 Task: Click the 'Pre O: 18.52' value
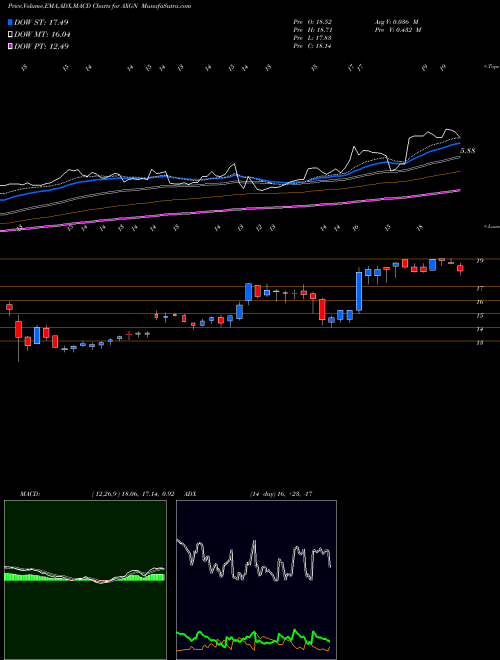pyautogui.click(x=312, y=22)
